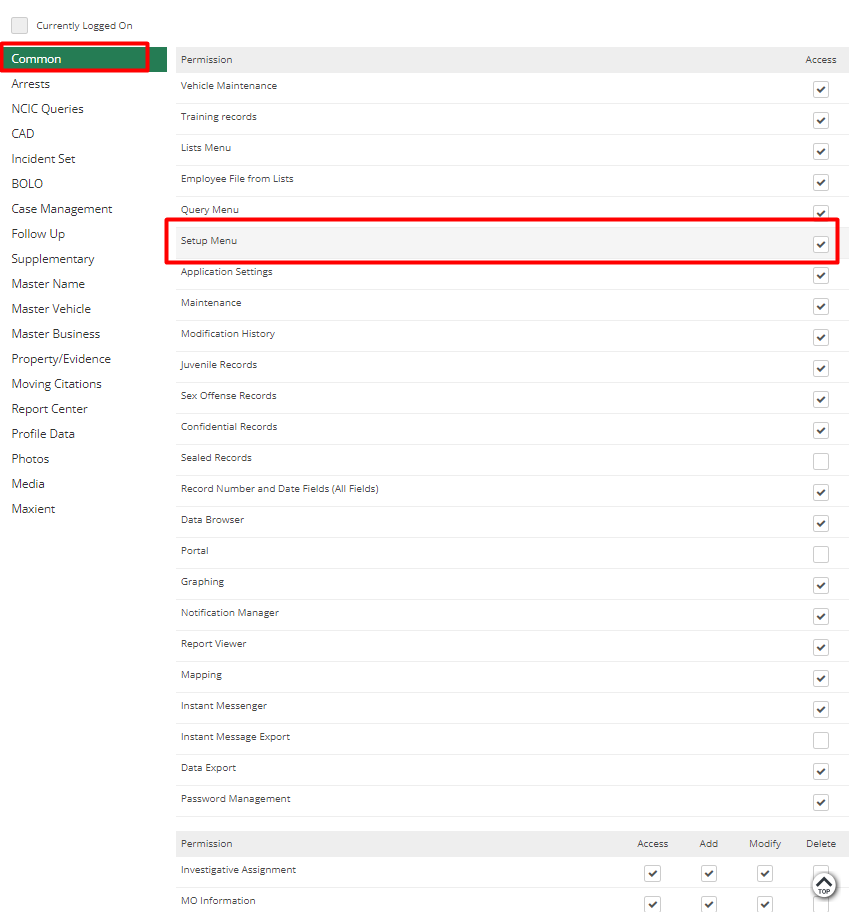
Task: Open the CAD category
Action: click(x=24, y=133)
